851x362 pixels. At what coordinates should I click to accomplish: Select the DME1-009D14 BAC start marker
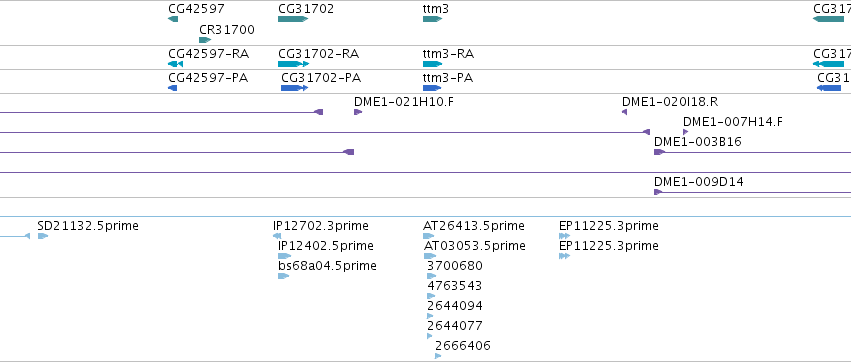pos(658,192)
